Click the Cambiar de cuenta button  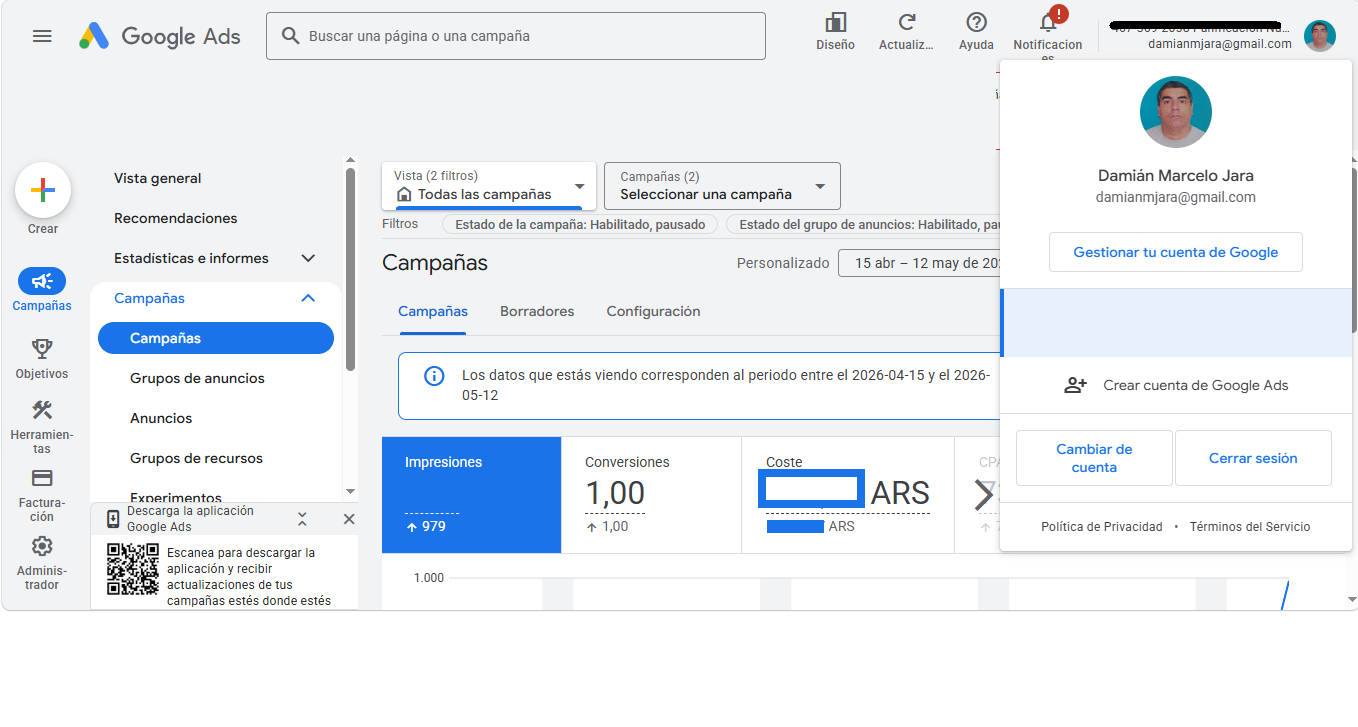[1094, 458]
